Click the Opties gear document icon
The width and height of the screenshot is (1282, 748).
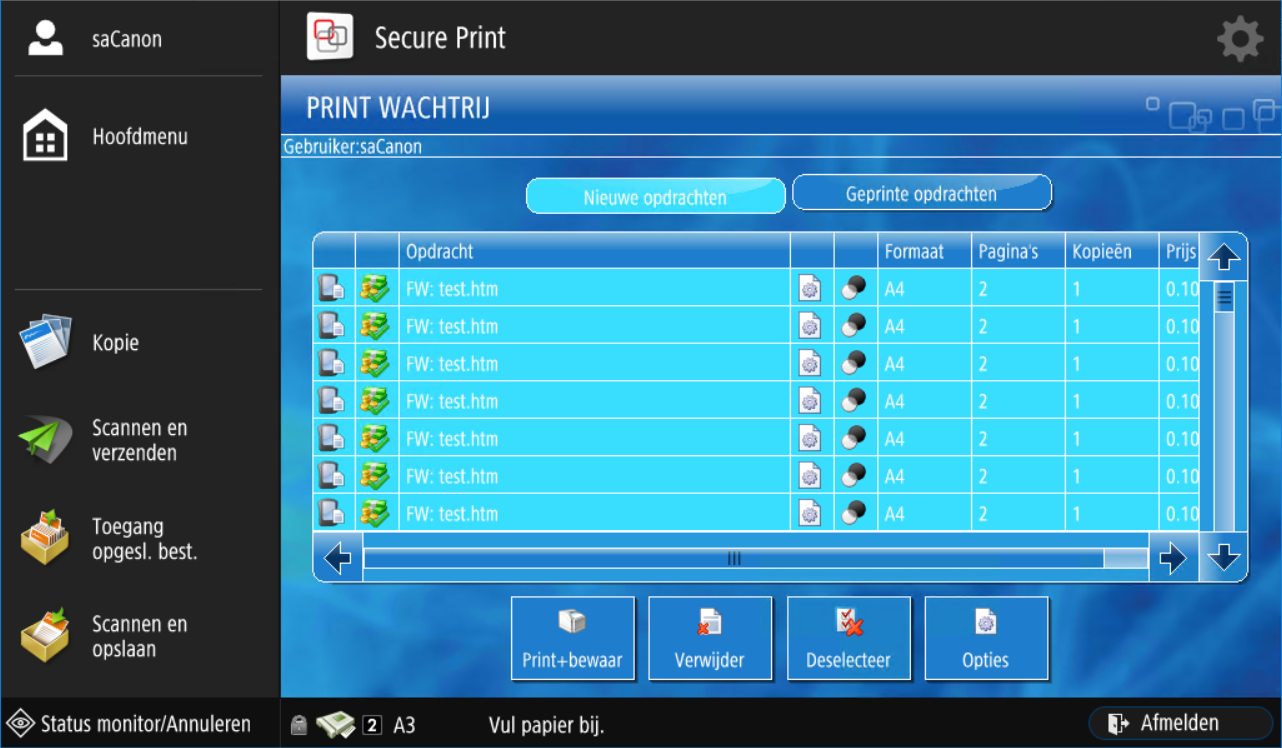[x=986, y=622]
